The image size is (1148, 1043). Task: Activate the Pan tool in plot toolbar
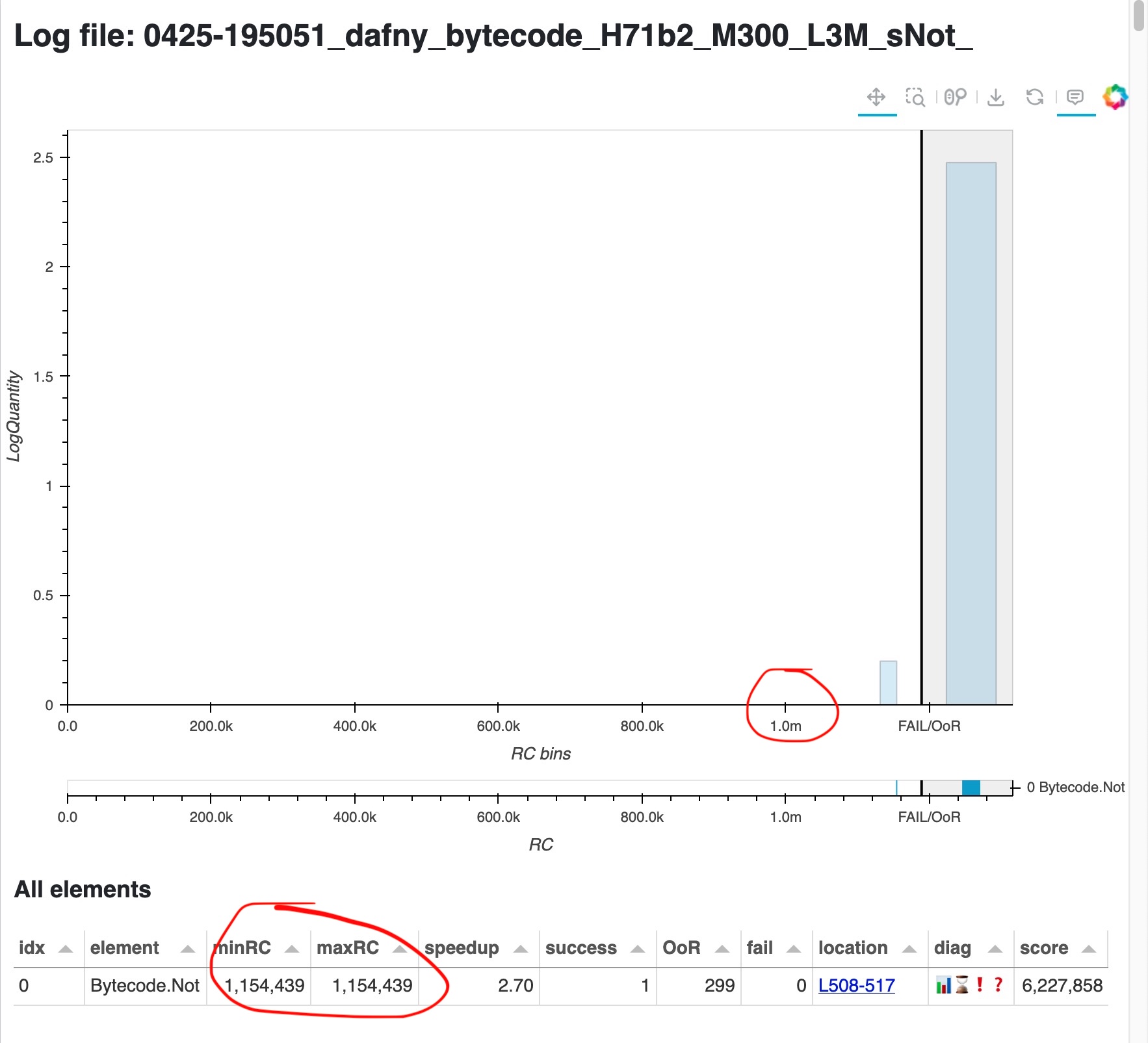[x=876, y=98]
